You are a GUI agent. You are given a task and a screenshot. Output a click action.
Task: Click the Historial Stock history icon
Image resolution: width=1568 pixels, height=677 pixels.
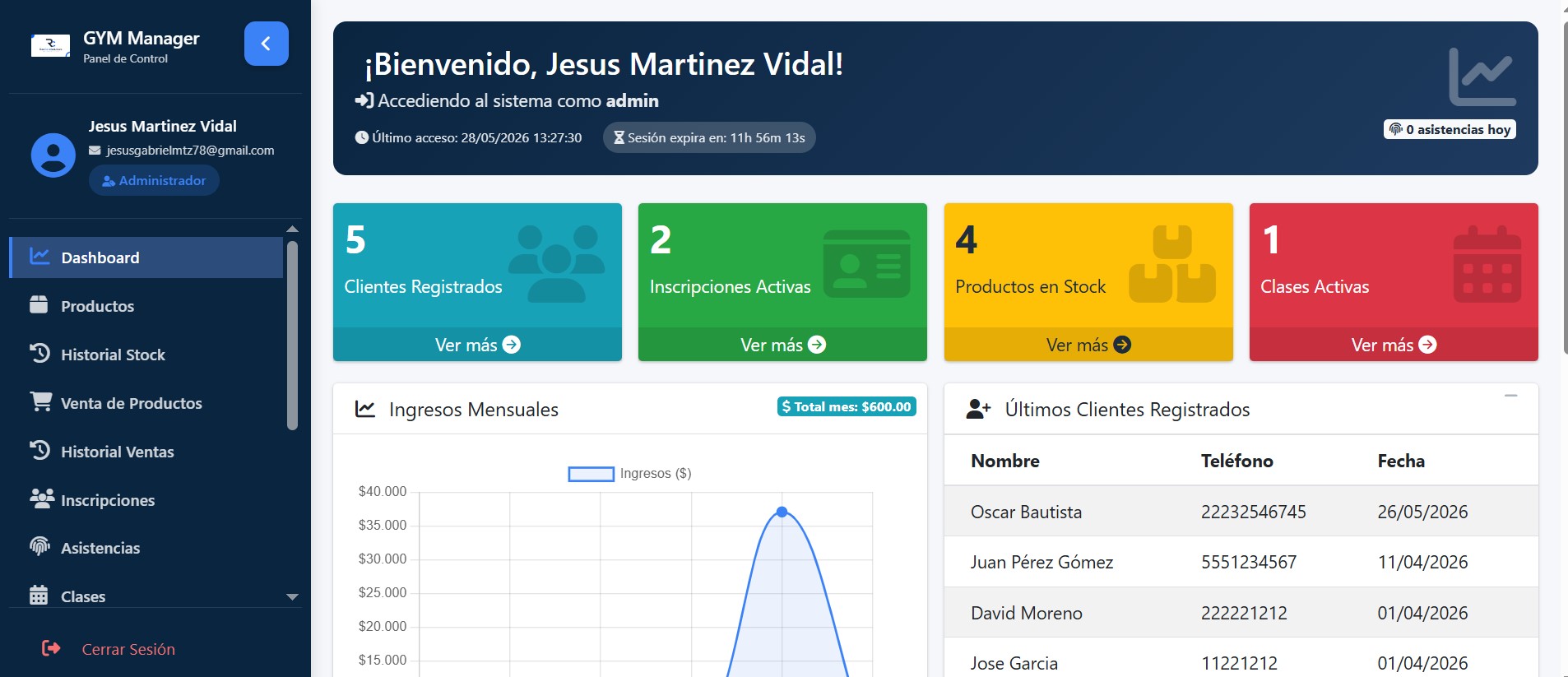coord(39,353)
